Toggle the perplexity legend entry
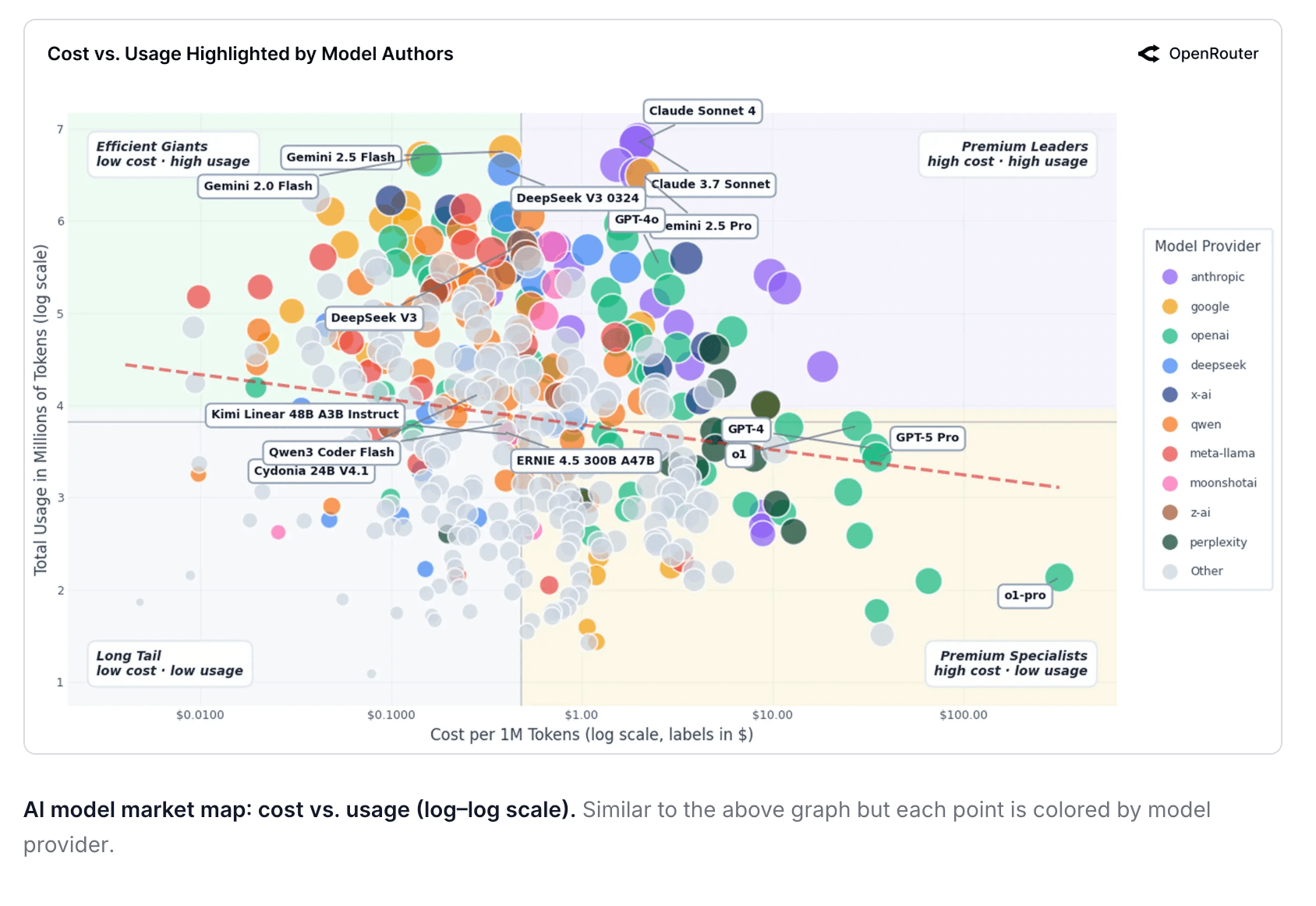This screenshot has width=1316, height=906. point(1218,542)
